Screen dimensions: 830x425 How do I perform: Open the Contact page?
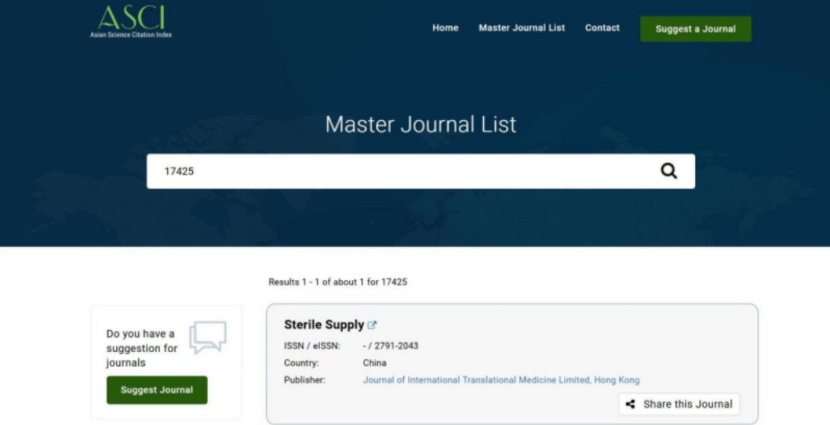pos(602,28)
